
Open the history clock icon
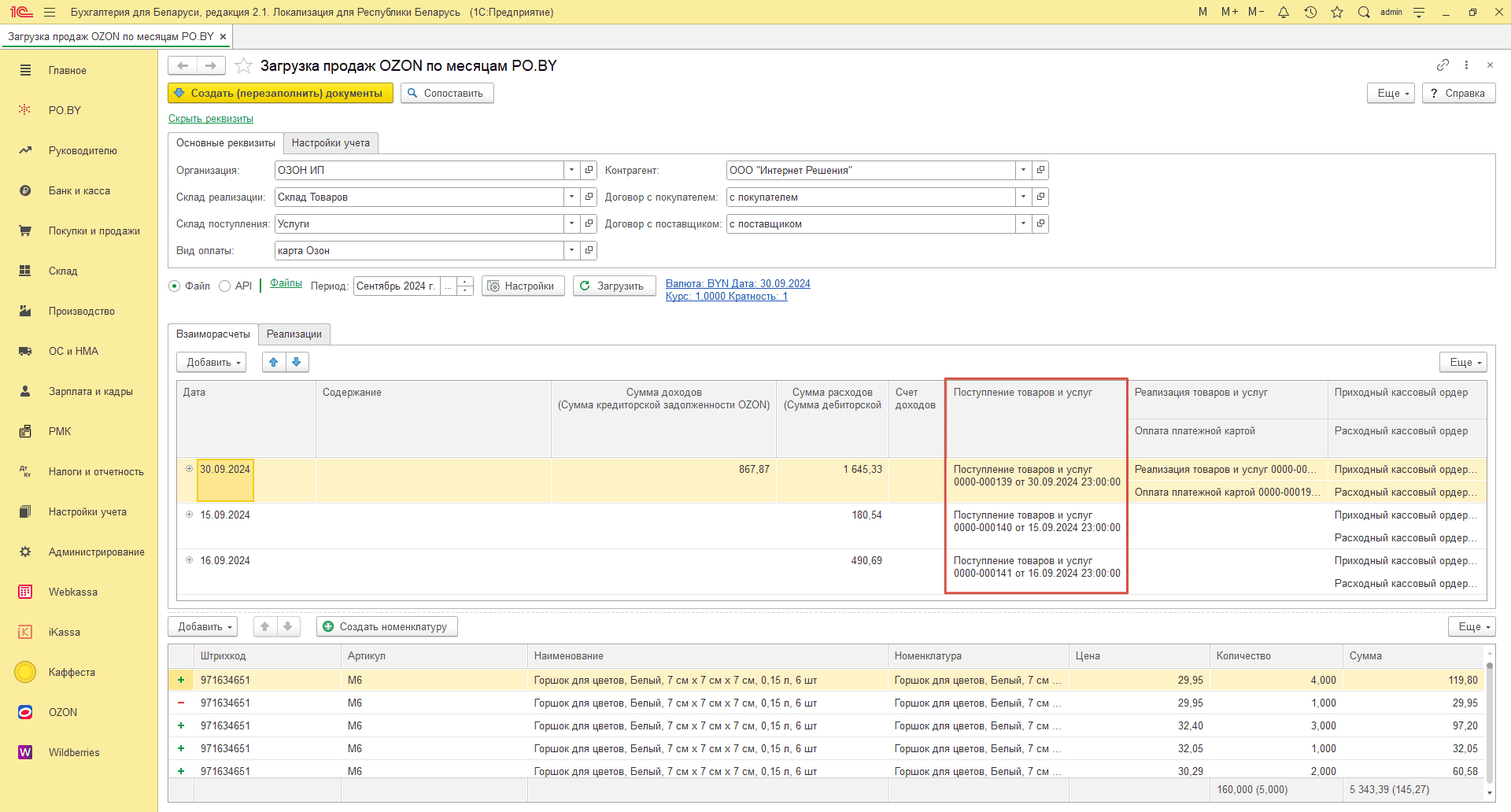click(x=1310, y=12)
